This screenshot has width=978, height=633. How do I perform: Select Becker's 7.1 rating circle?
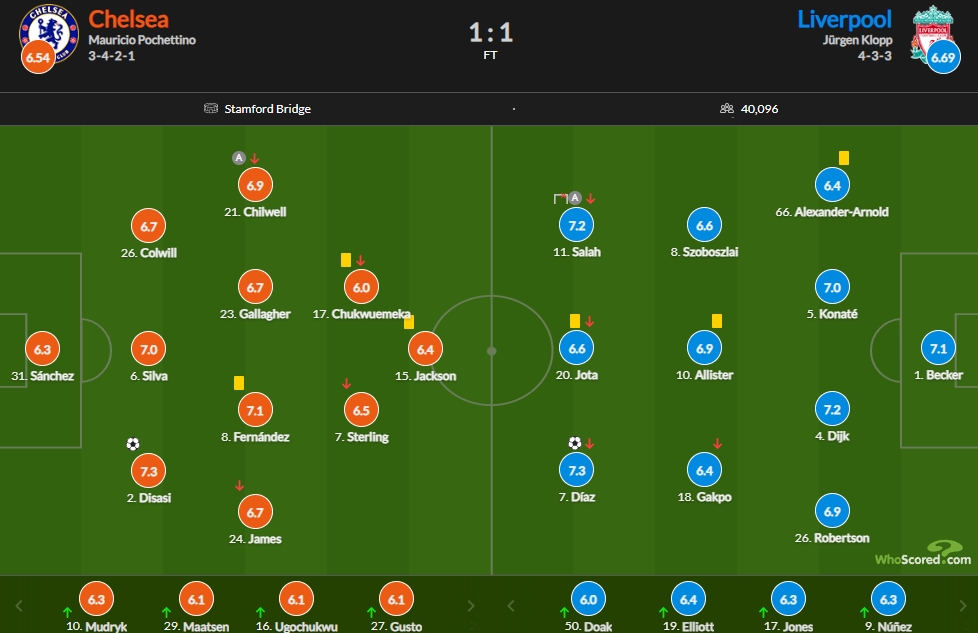pos(938,349)
